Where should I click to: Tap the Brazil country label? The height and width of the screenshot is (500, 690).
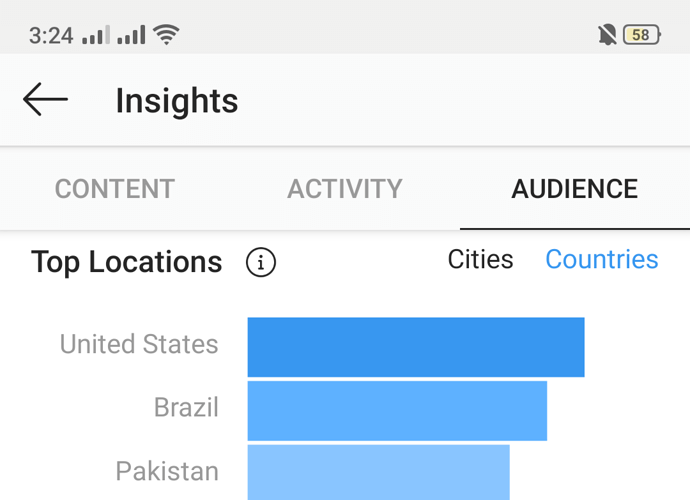tap(186, 408)
